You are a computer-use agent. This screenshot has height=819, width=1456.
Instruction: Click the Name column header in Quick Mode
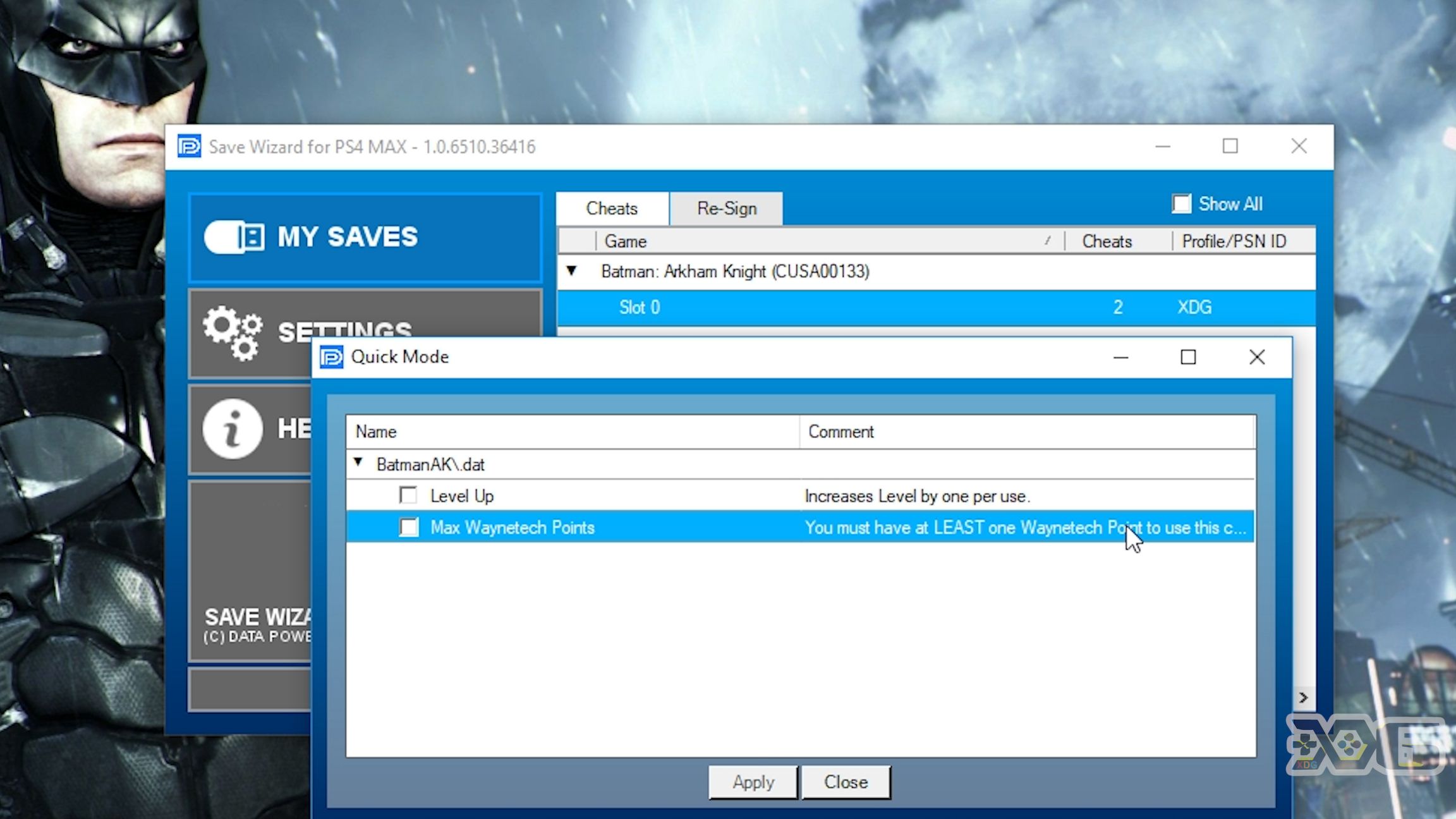point(573,432)
